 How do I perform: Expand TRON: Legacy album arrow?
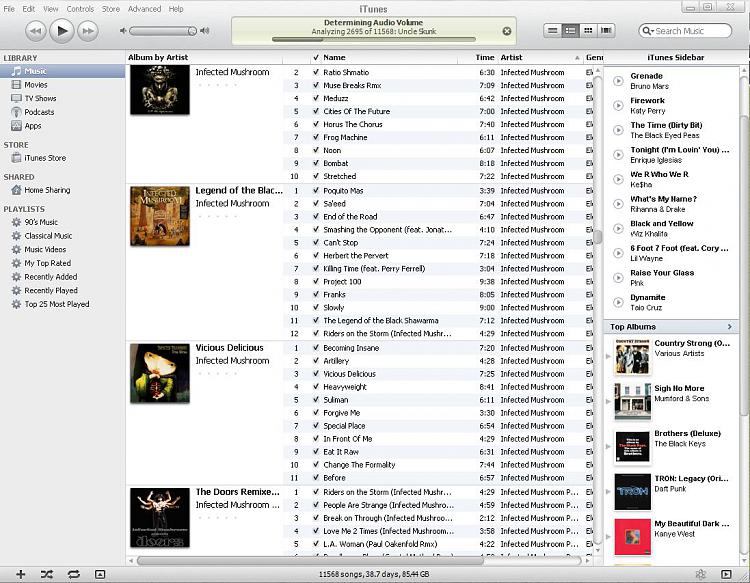[x=608, y=492]
